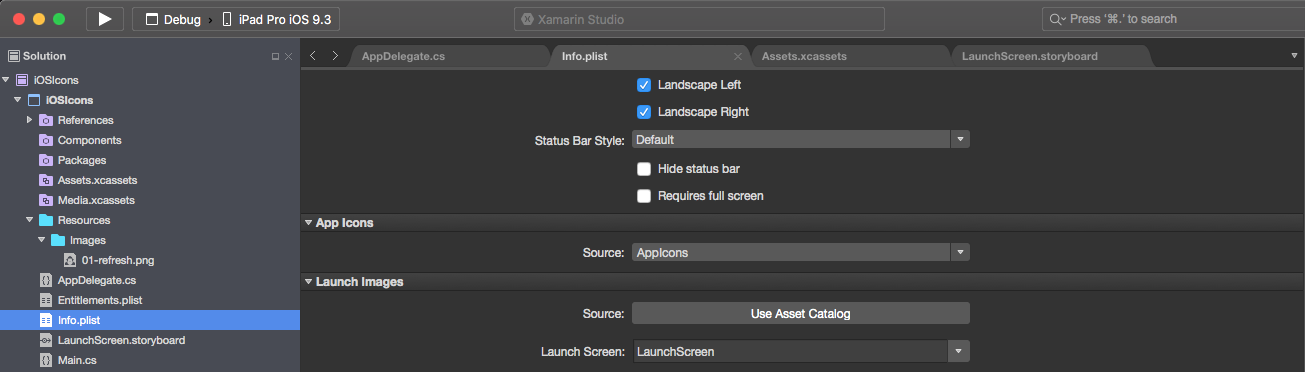Select Entitlements.plist in the solution tree
1305x372 pixels.
coord(101,300)
